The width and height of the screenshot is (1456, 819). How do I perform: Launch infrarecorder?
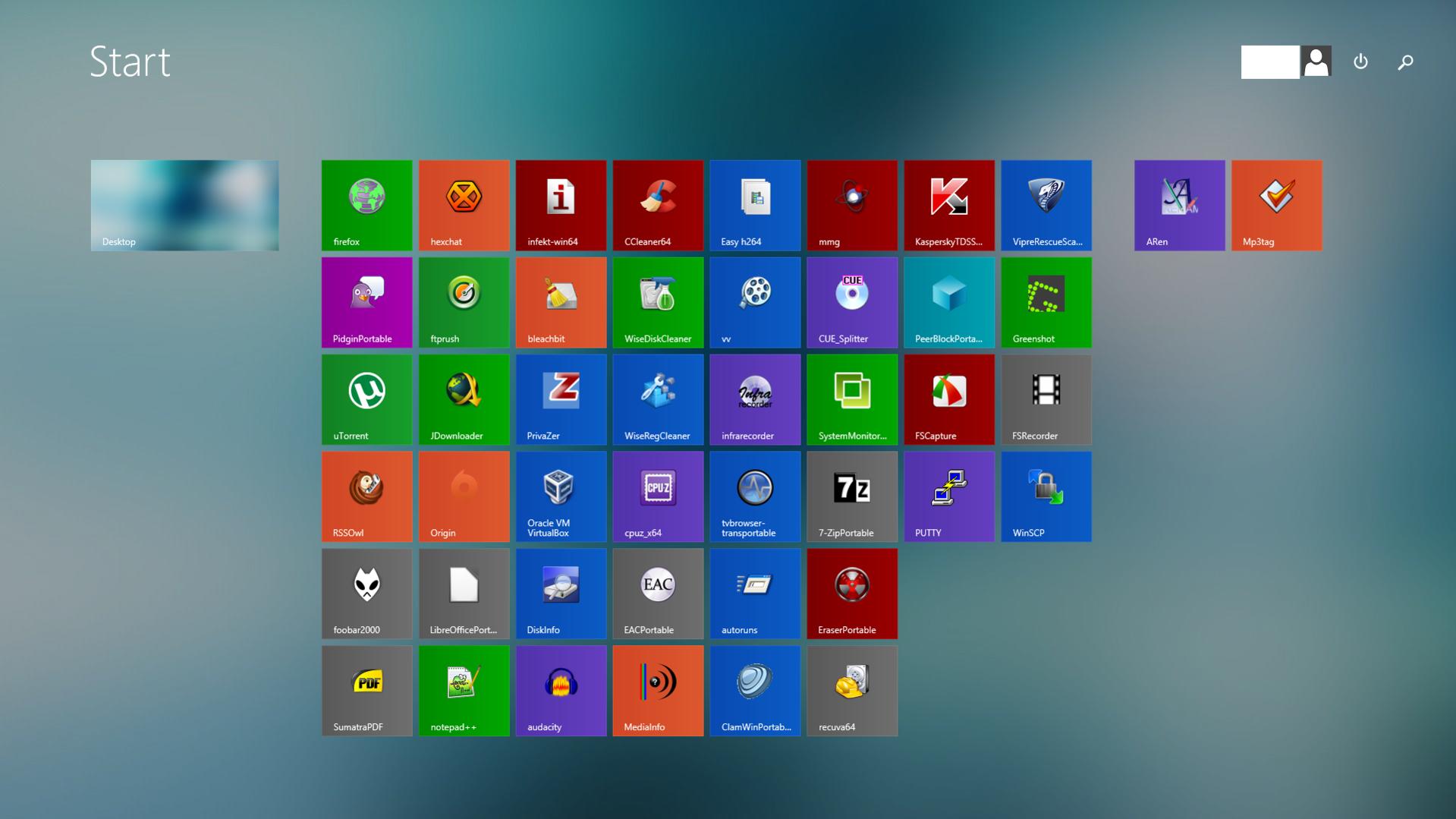[x=755, y=399]
